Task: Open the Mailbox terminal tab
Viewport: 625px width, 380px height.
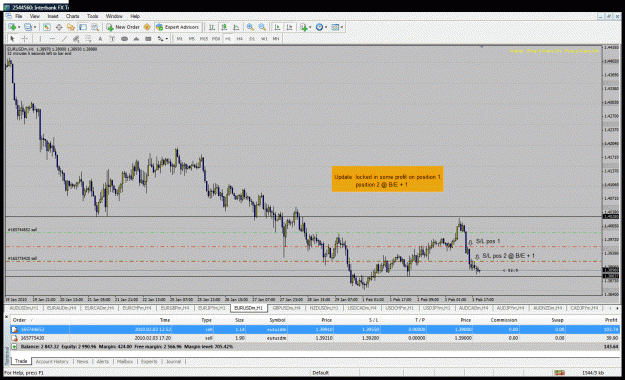Action: pyautogui.click(x=125, y=361)
